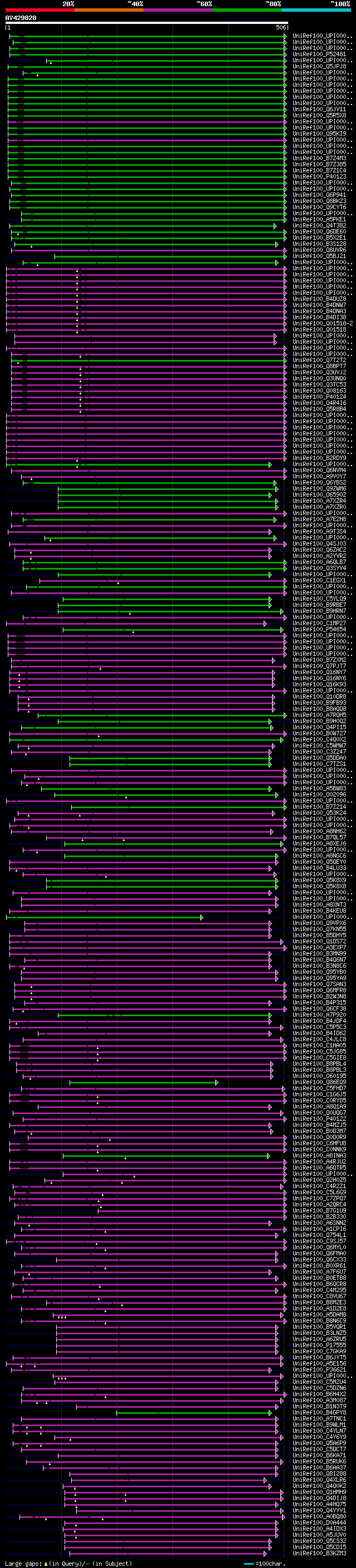Open hit UniRef100_C1MP27
The width and height of the screenshot is (356, 1568).
coord(319,623)
